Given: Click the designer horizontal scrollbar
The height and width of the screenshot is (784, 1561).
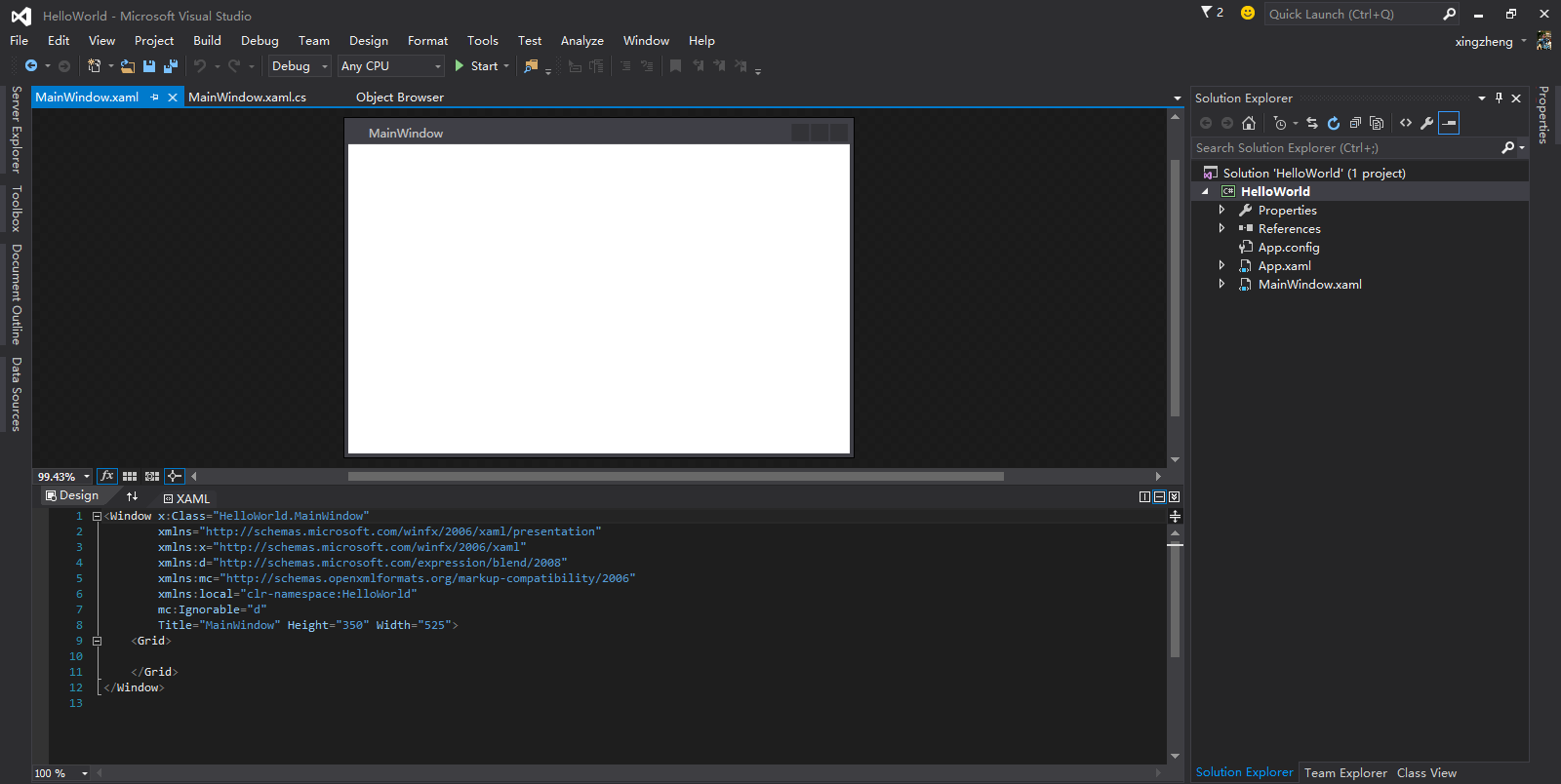Looking at the screenshot, I should coord(675,477).
